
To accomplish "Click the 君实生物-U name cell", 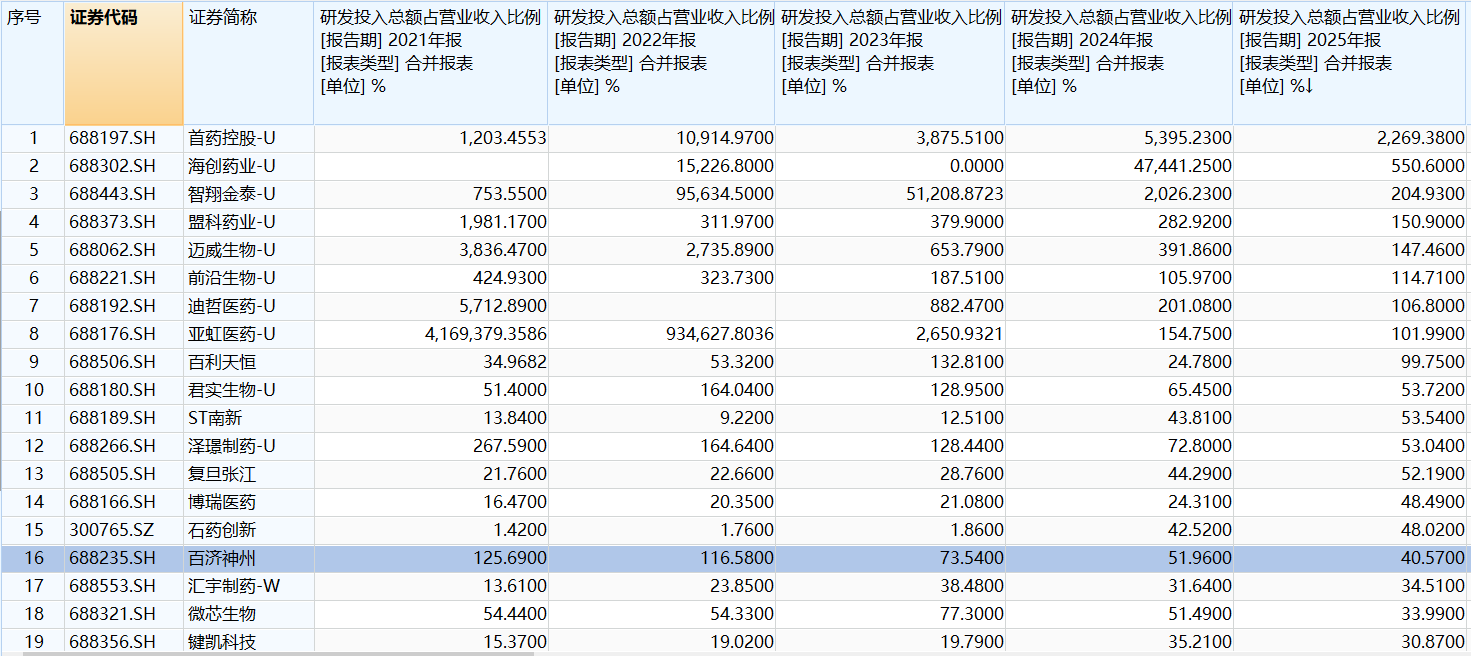I will coord(248,390).
